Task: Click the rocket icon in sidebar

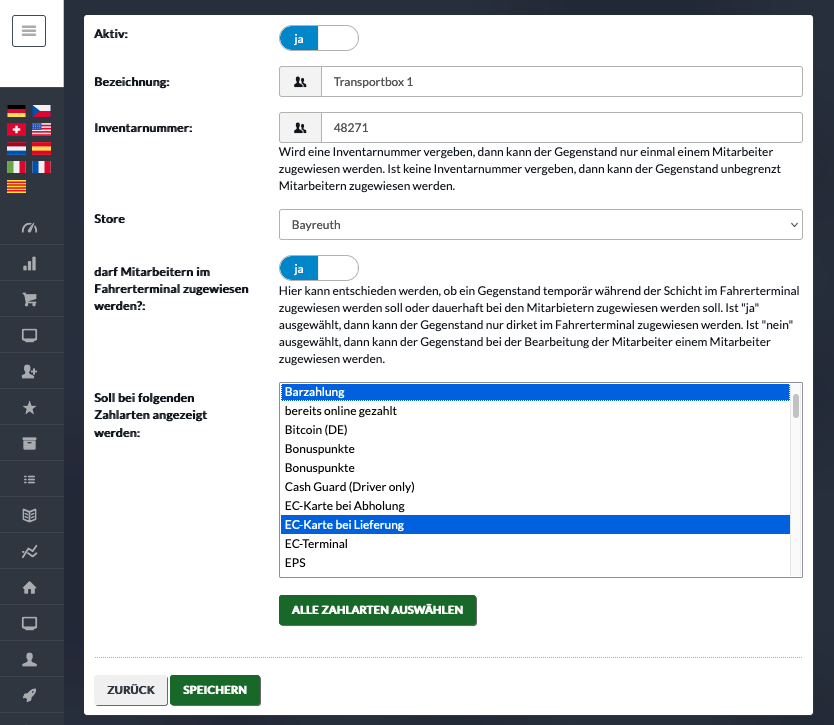Action: [x=30, y=695]
